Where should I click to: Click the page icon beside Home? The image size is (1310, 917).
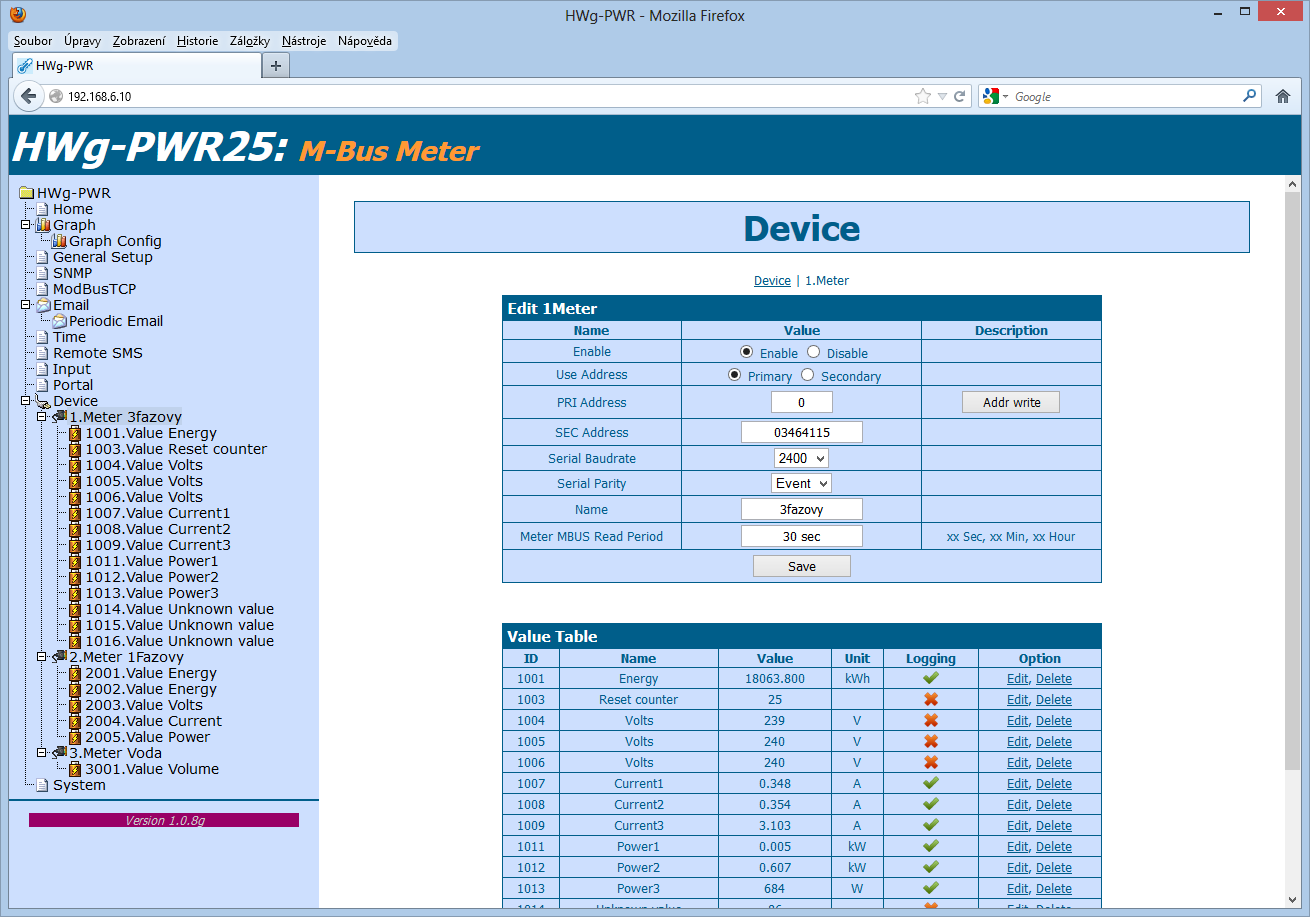click(43, 209)
